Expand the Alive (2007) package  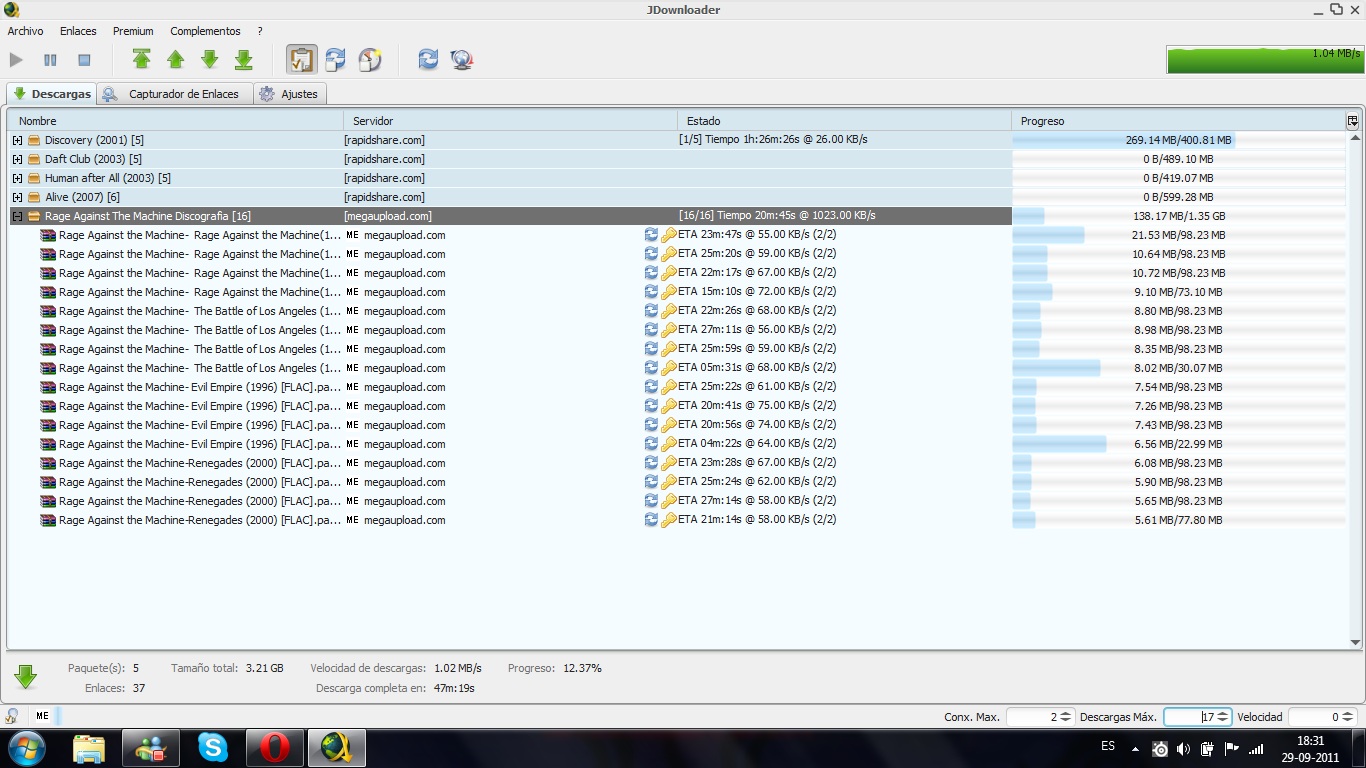[x=17, y=198]
